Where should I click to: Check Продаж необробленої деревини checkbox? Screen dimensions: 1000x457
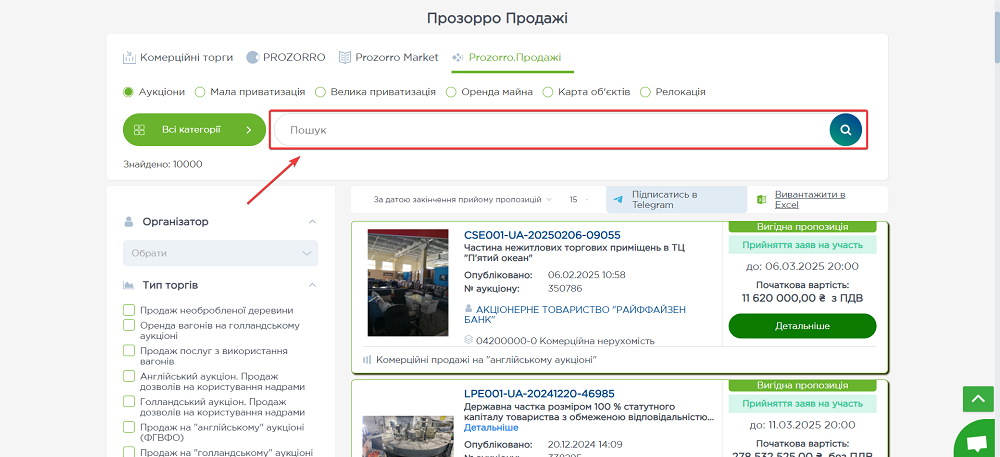click(x=129, y=310)
